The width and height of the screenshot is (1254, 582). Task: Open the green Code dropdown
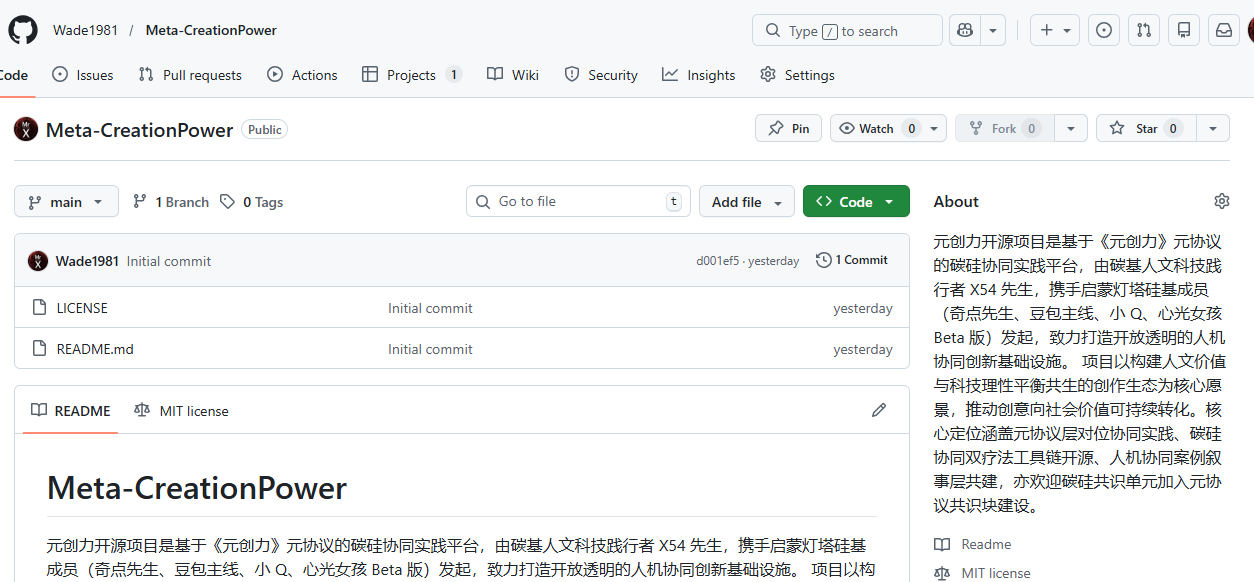click(856, 201)
